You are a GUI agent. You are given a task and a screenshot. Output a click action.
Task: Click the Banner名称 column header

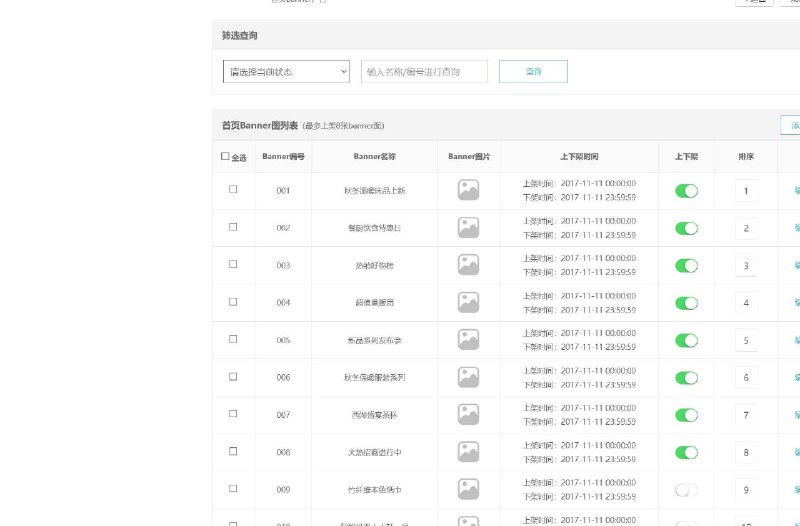click(374, 157)
